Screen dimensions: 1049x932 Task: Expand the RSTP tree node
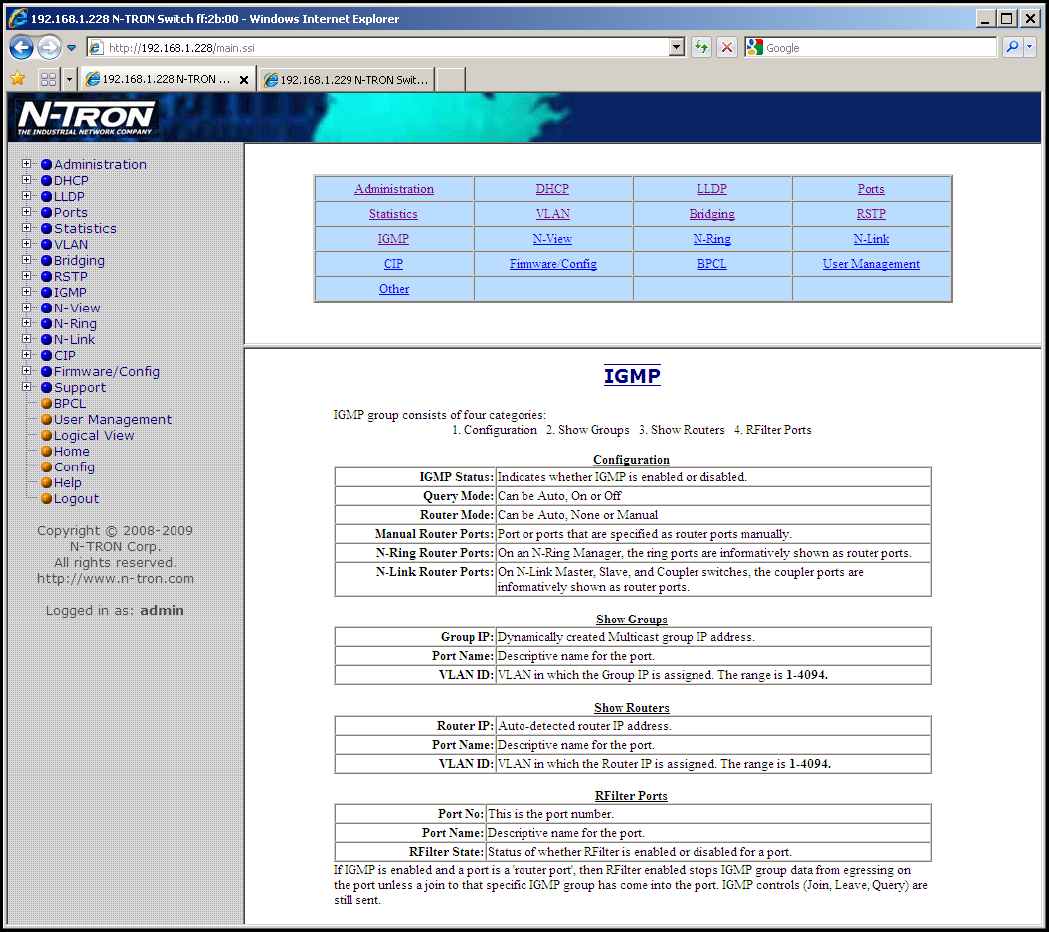[26, 276]
